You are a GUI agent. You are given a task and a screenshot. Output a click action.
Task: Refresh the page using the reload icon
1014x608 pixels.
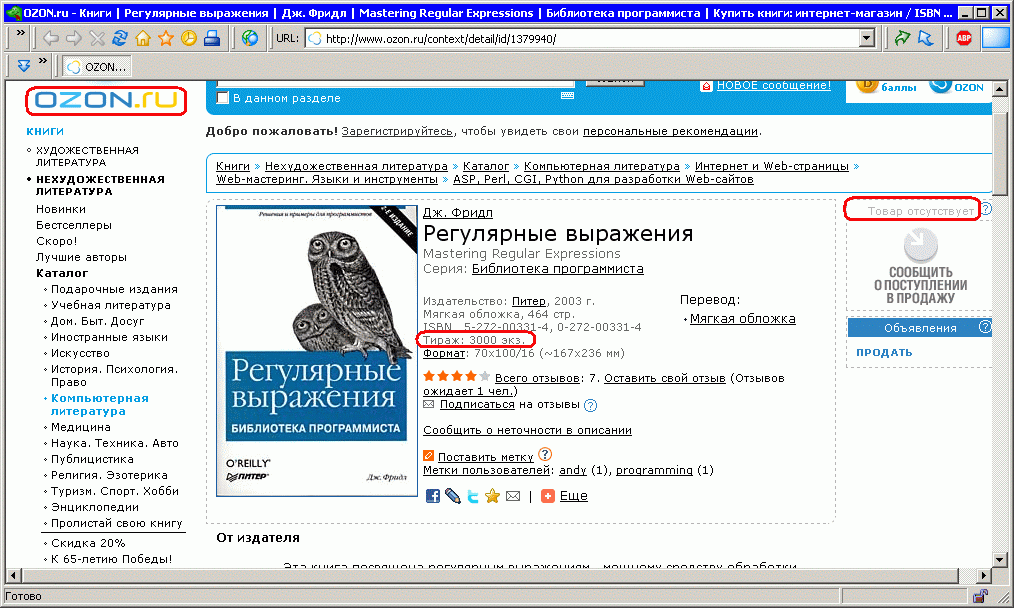[x=120, y=39]
